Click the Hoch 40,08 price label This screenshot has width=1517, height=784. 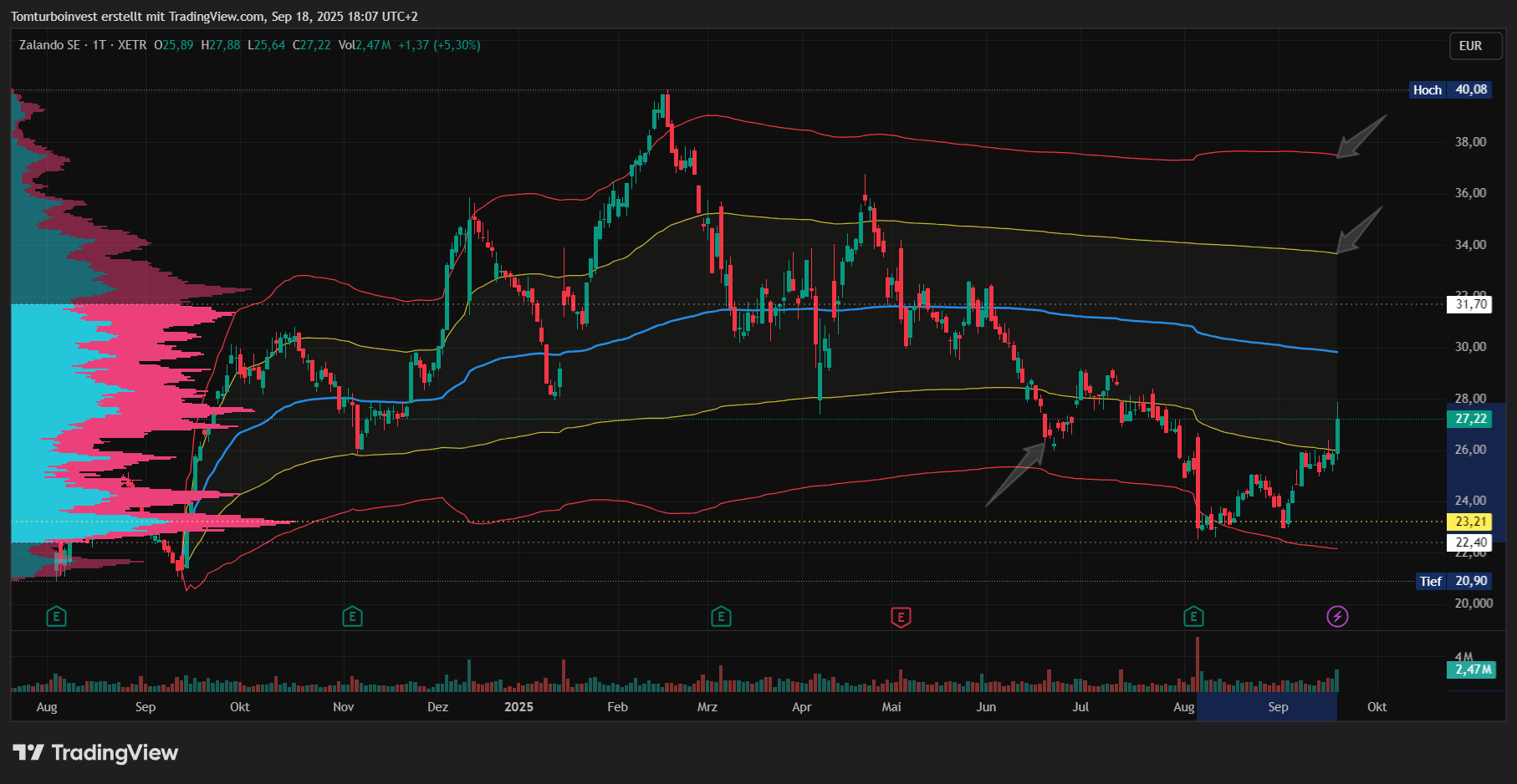pos(1450,89)
